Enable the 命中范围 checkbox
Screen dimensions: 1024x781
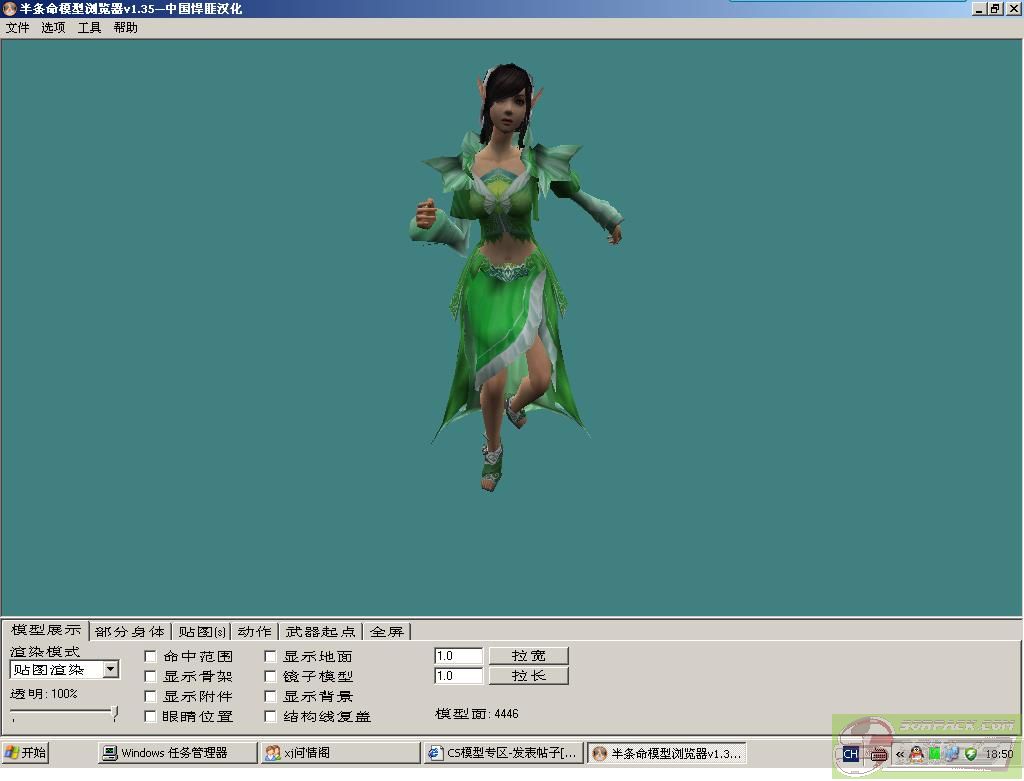point(150,657)
